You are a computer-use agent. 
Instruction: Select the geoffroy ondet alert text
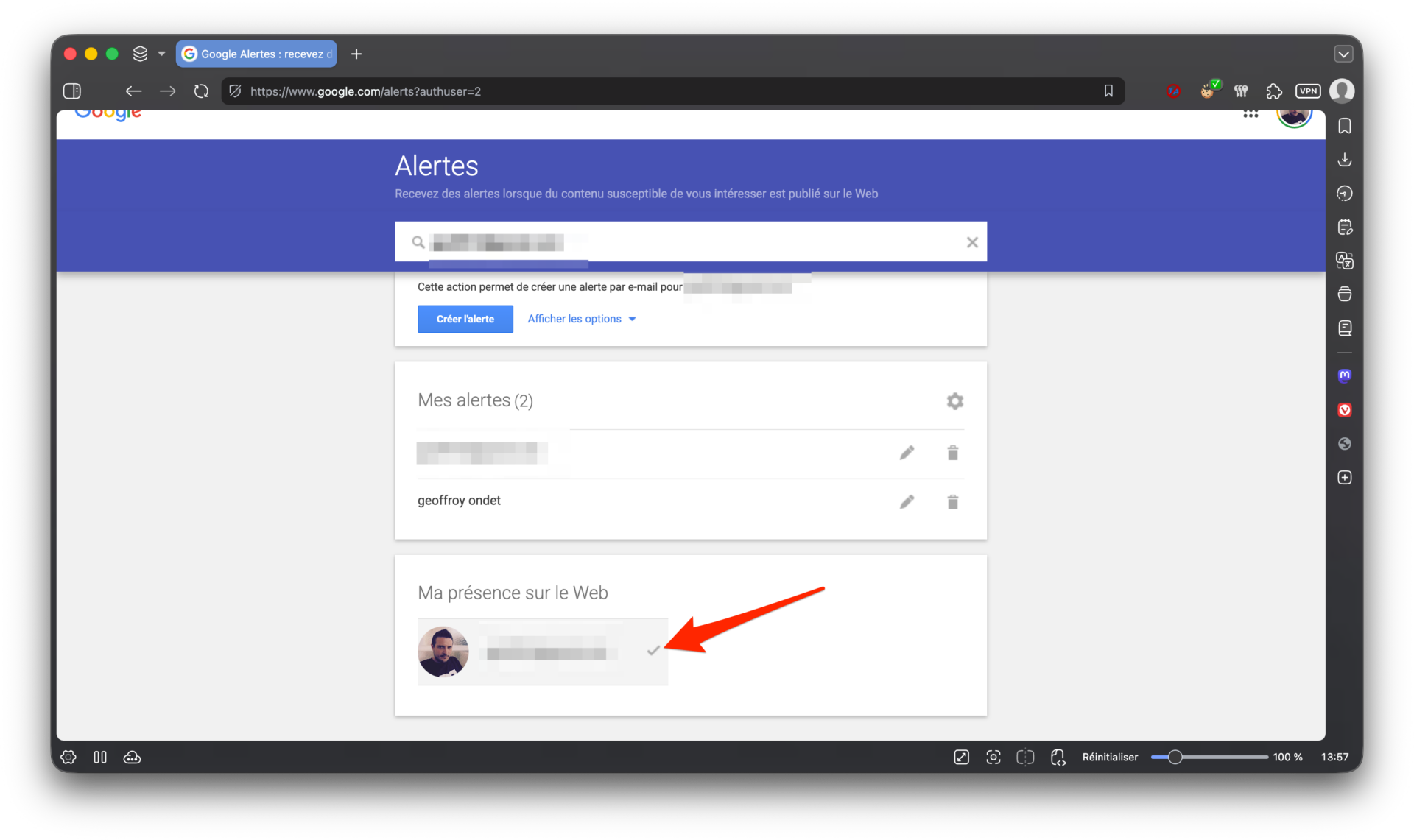[x=459, y=501]
